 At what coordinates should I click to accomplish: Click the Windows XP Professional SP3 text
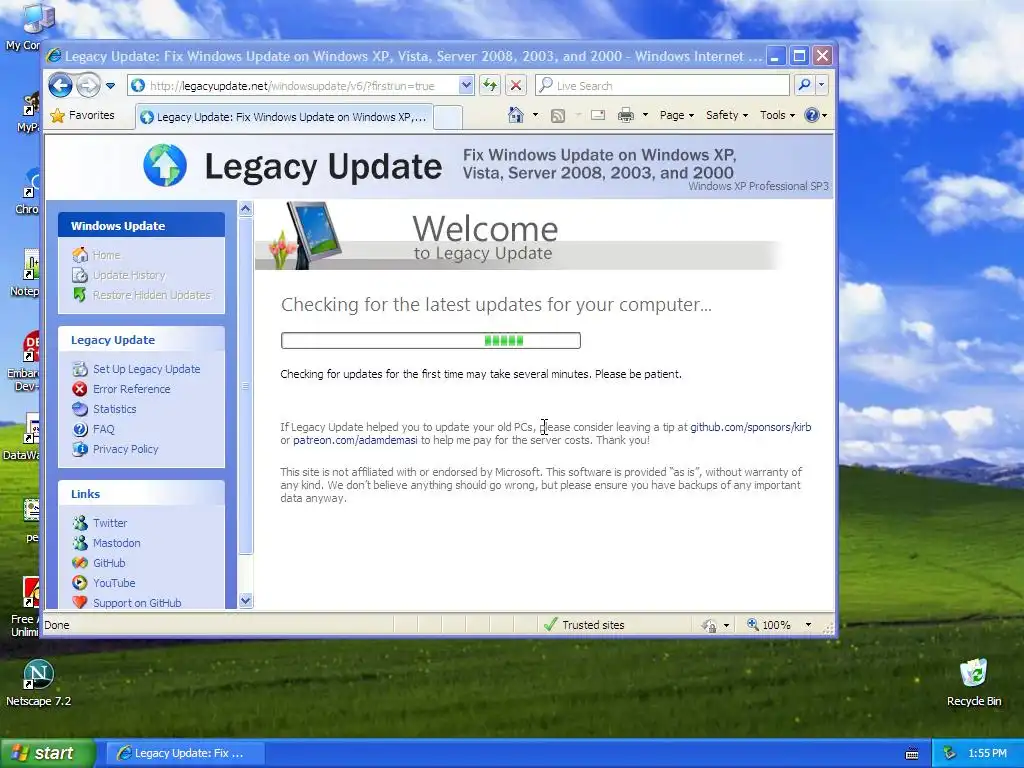click(x=758, y=186)
